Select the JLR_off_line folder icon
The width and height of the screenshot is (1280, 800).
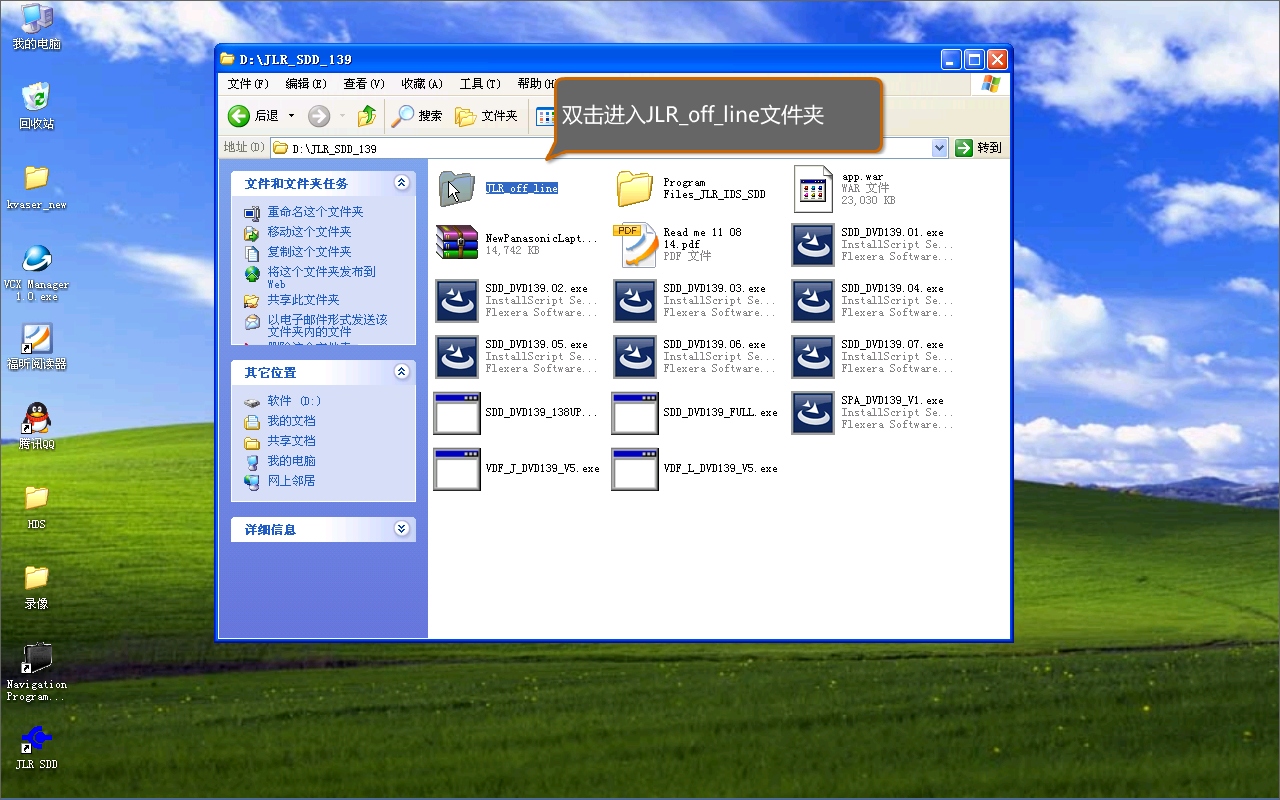pyautogui.click(x=456, y=188)
